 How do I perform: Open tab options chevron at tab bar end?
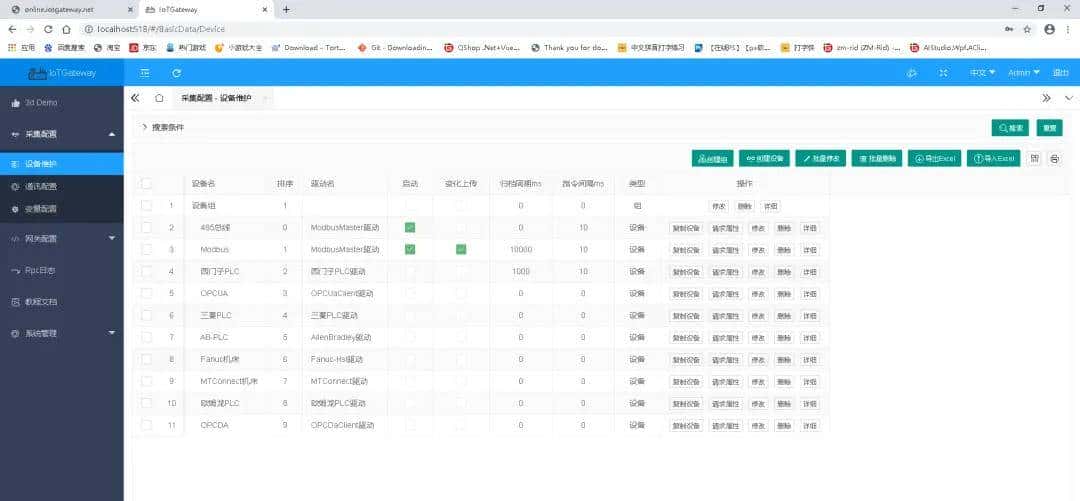coord(1068,98)
